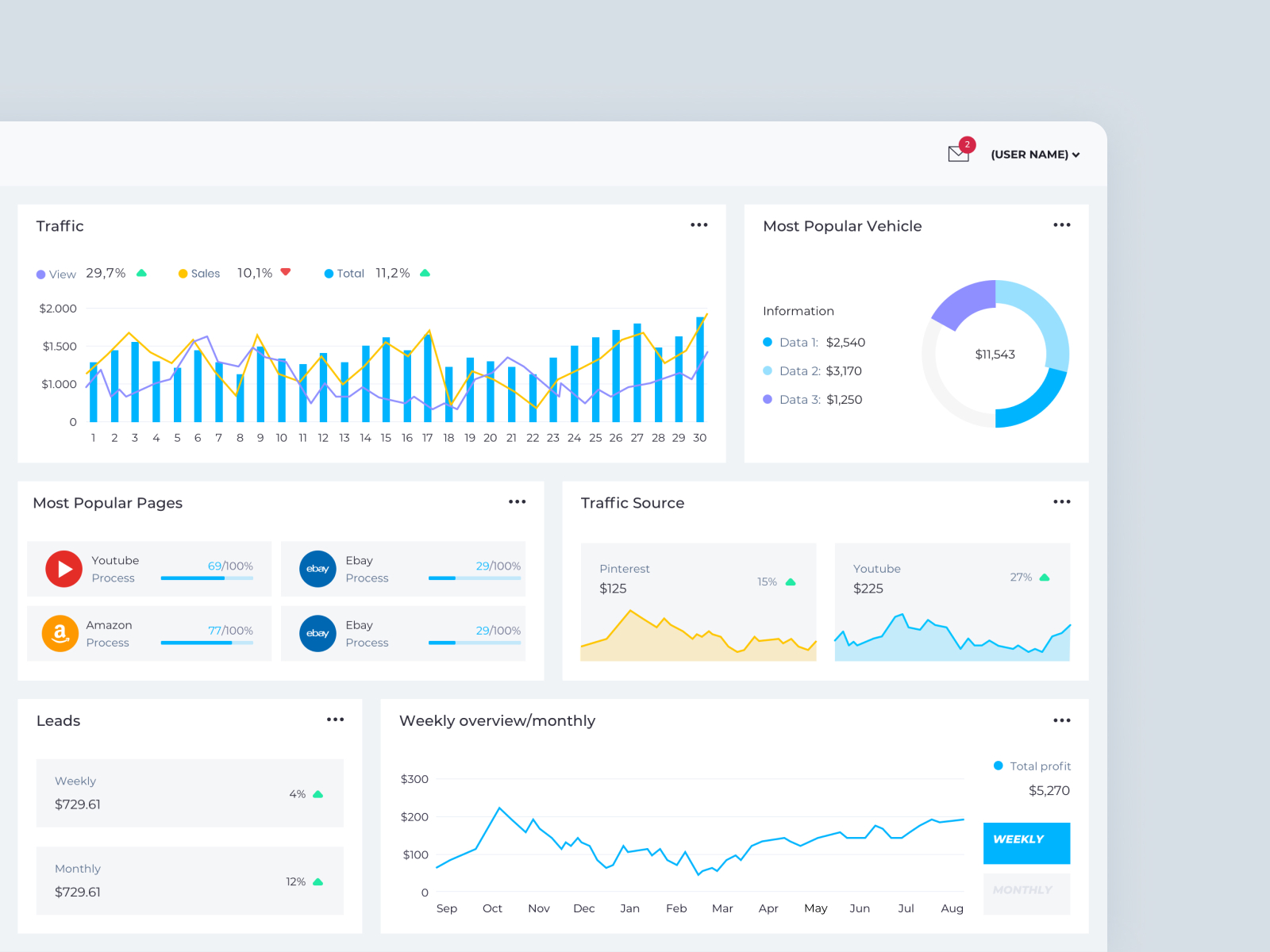The width and height of the screenshot is (1270, 952).
Task: Open the Traffic Source three-dot menu
Action: tap(1062, 502)
